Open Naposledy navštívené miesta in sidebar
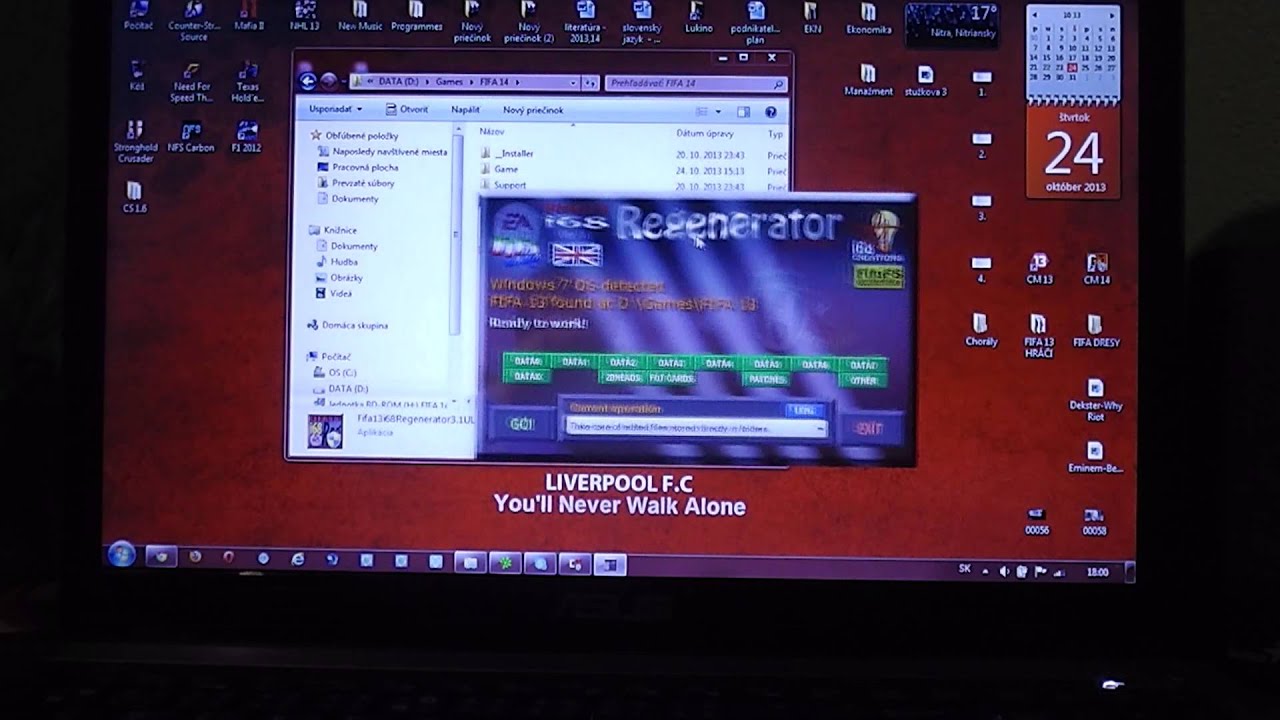1280x720 pixels. 382,152
